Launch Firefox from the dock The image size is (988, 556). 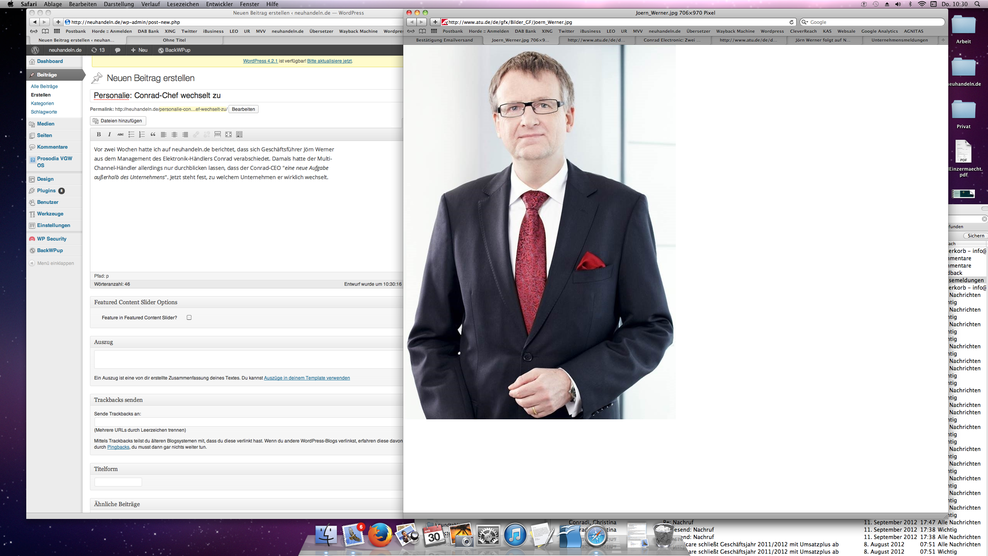click(379, 535)
